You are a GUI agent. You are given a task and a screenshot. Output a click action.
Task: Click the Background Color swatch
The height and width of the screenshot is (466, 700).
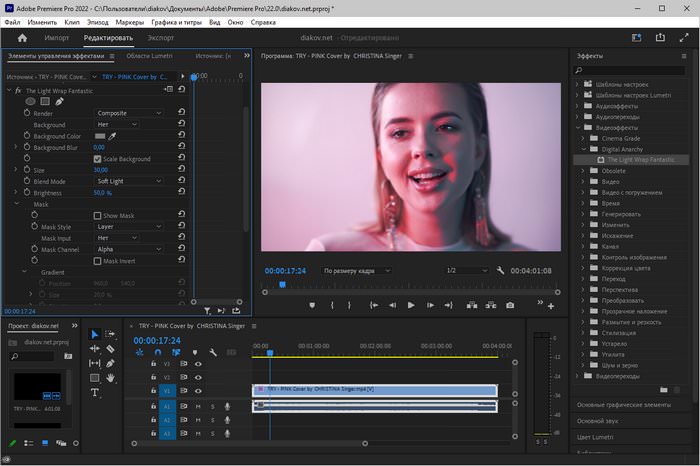[100, 136]
